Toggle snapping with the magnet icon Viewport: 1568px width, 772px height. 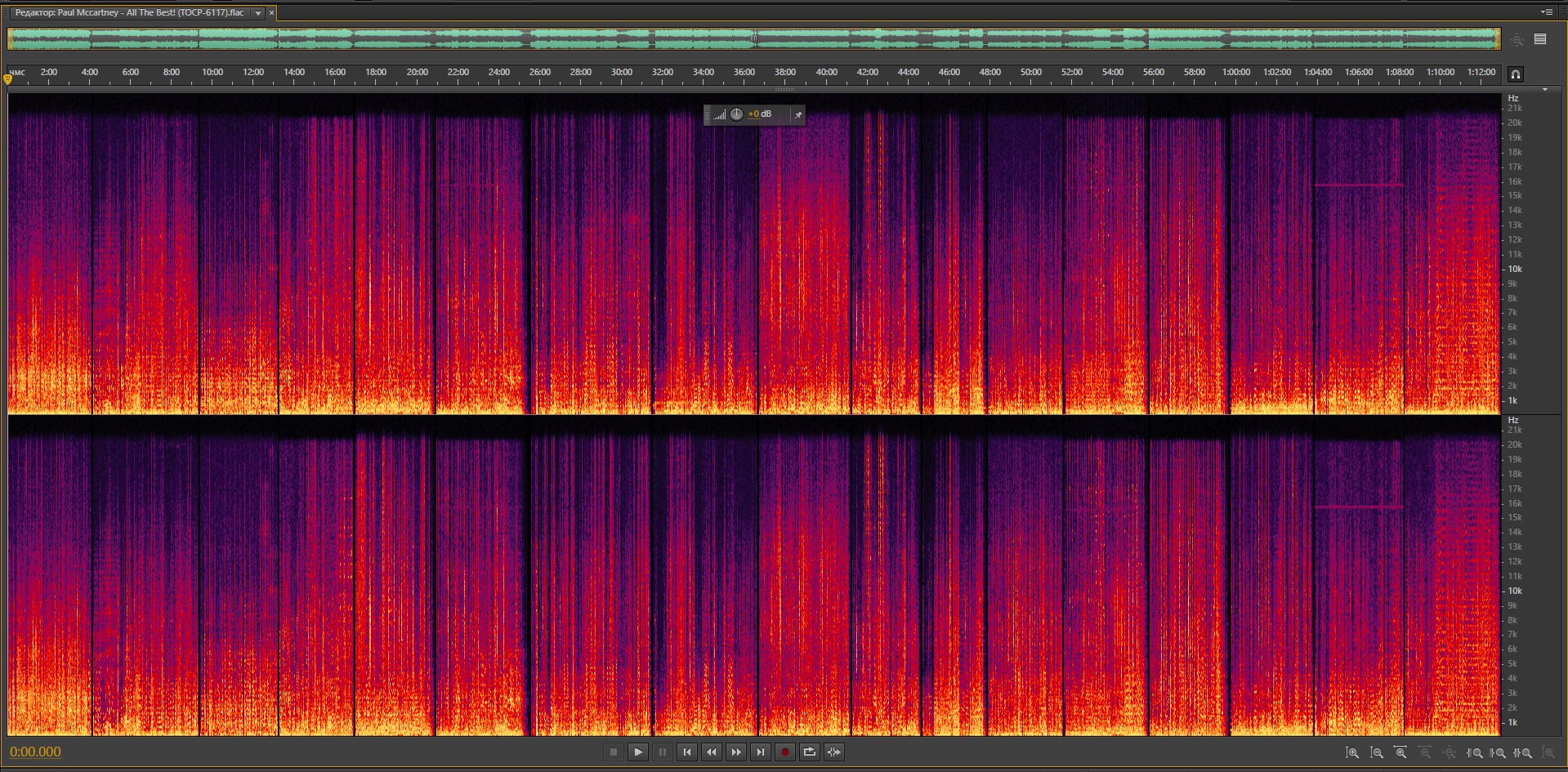1516,74
